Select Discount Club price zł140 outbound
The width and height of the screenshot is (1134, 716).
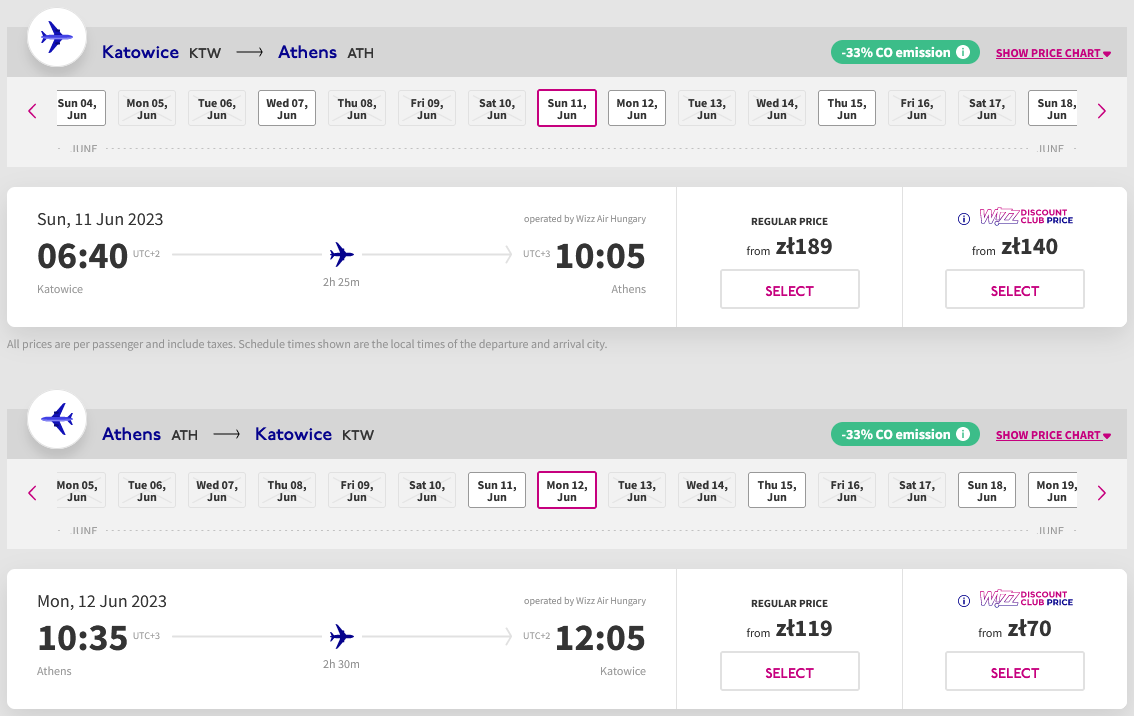(1015, 289)
